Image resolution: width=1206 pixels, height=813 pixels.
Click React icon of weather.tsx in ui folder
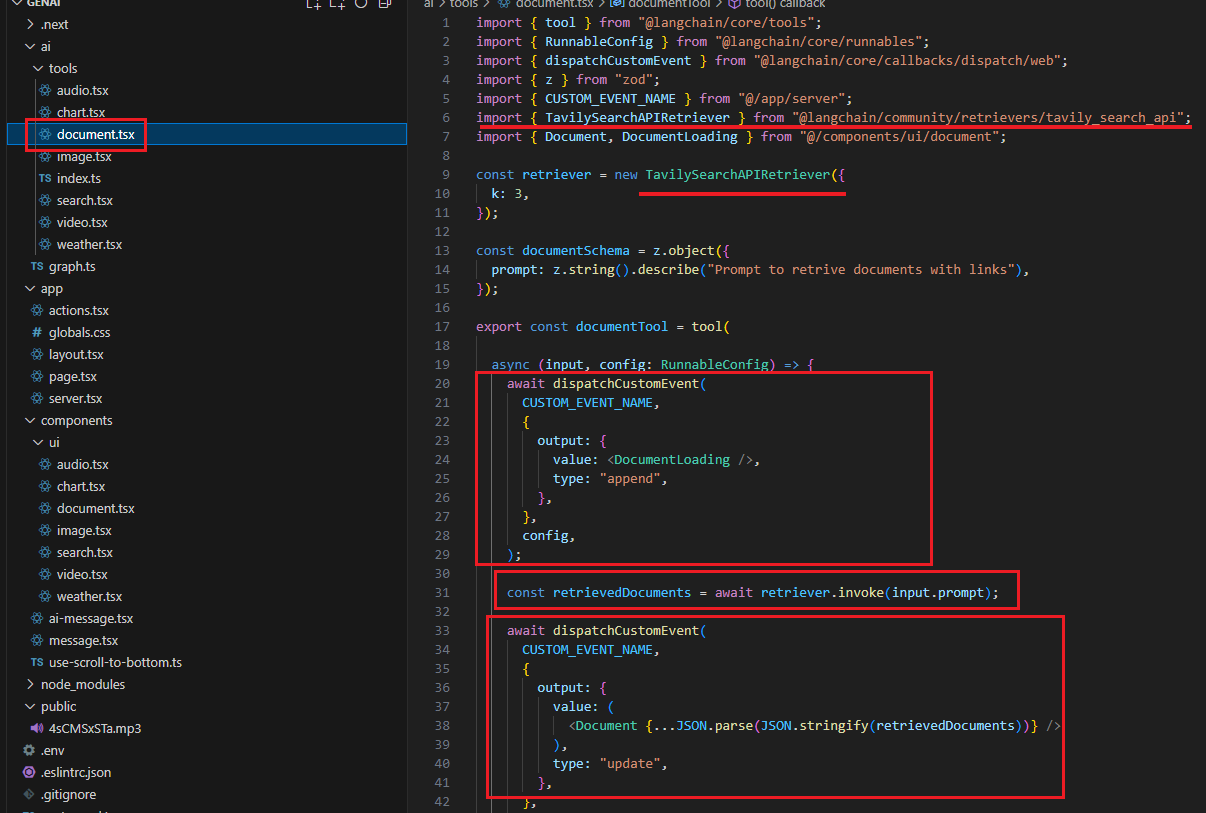pos(45,597)
